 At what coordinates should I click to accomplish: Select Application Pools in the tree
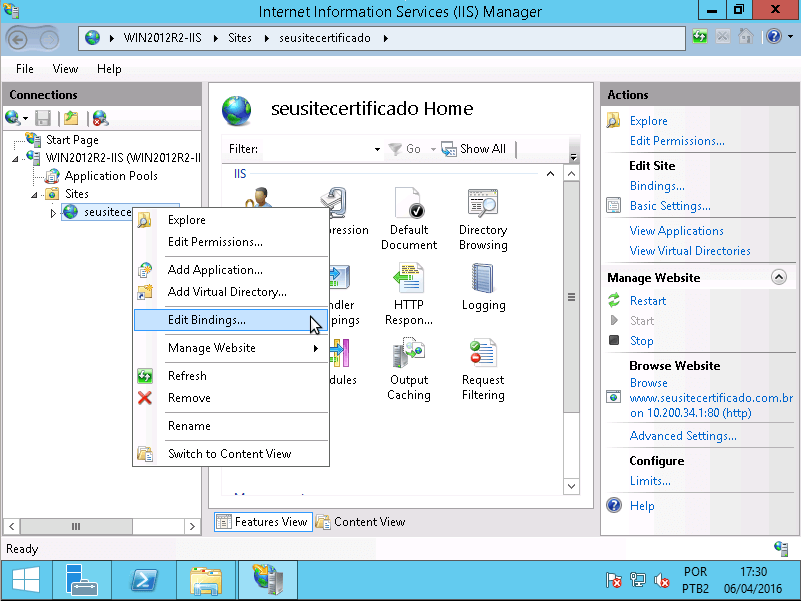111,176
